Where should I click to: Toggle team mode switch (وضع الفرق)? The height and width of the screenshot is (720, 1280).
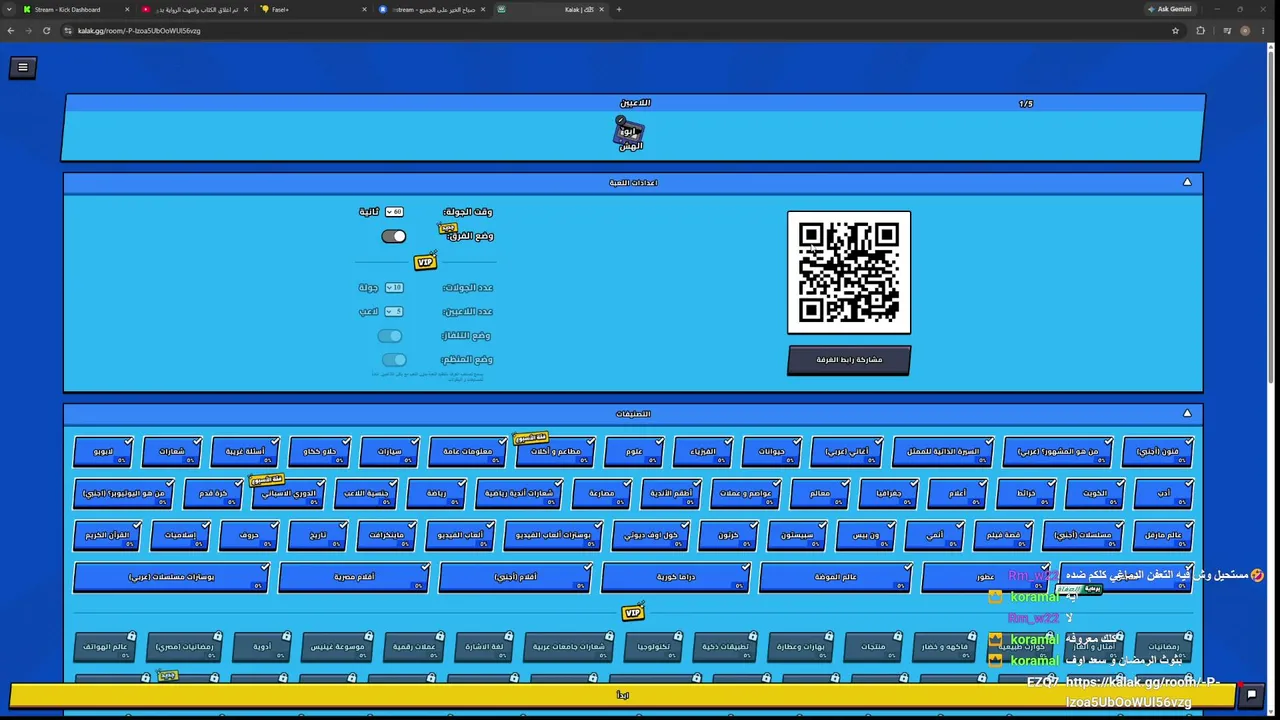click(394, 236)
